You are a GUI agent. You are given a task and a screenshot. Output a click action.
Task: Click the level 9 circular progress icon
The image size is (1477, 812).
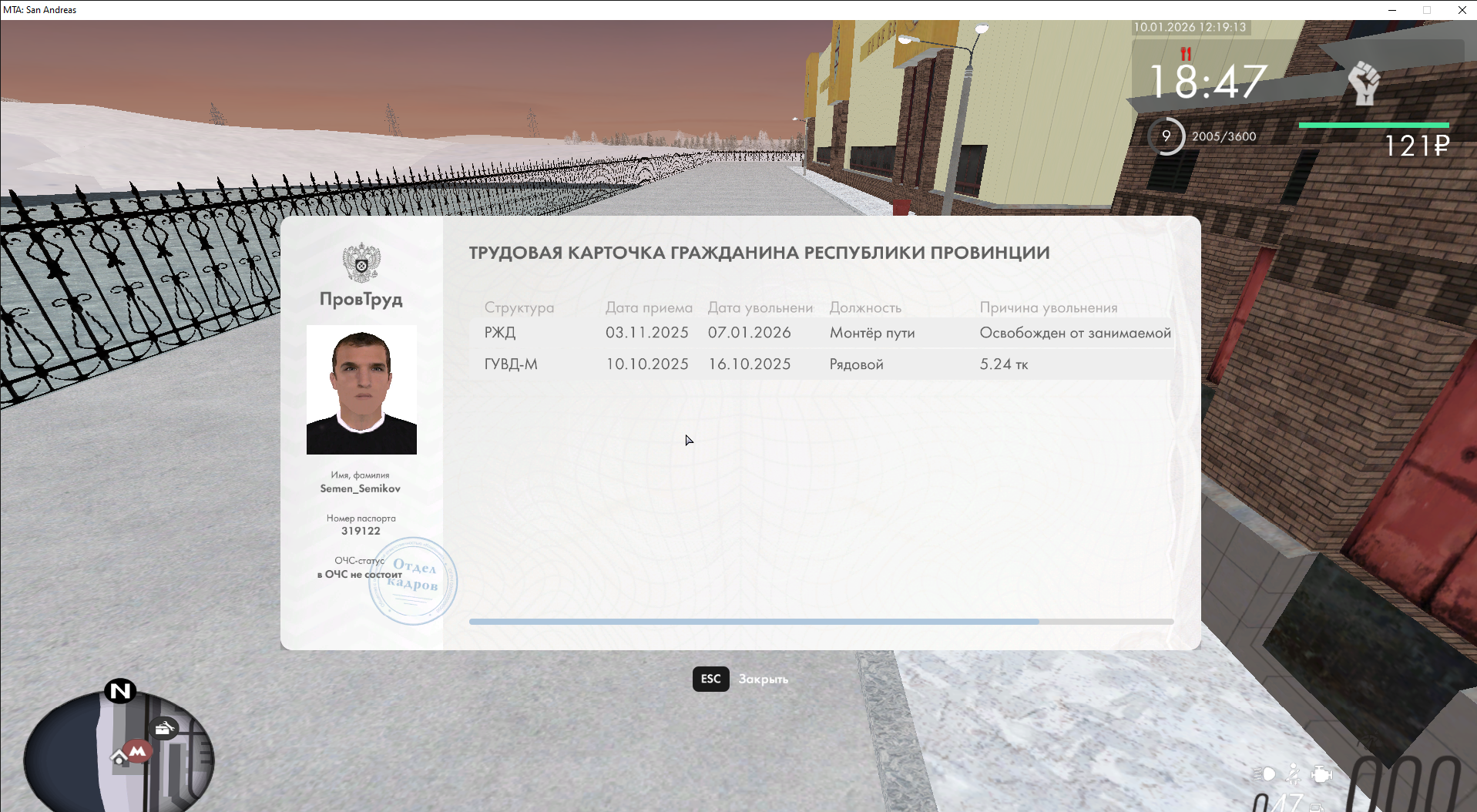pyautogui.click(x=1166, y=136)
